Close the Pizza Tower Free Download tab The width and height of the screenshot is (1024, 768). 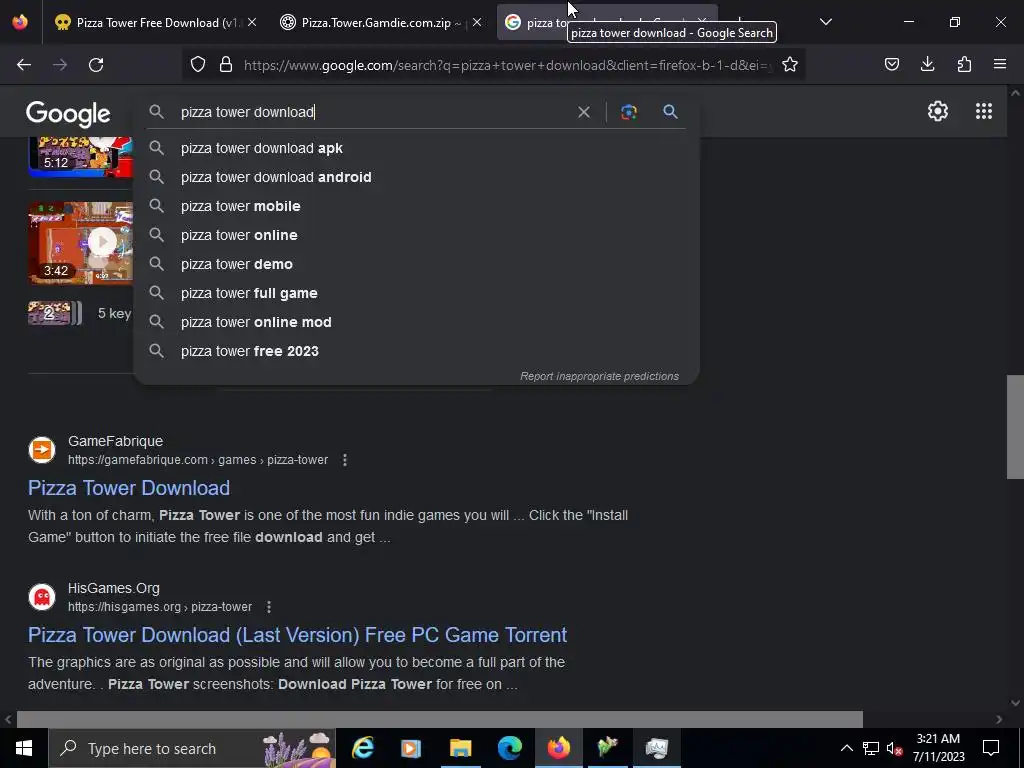(252, 22)
